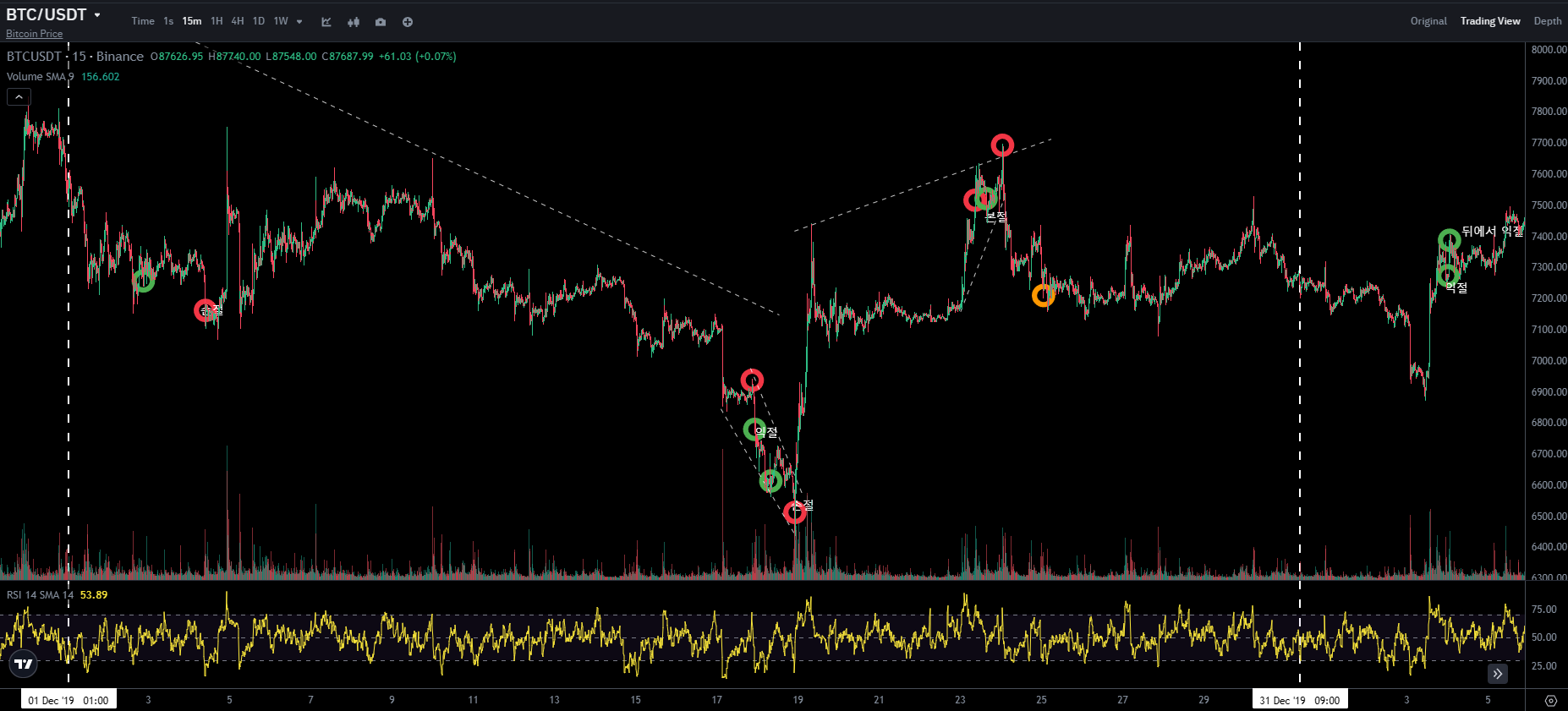
Task: Click the RSI value 53.89
Action: (x=94, y=595)
